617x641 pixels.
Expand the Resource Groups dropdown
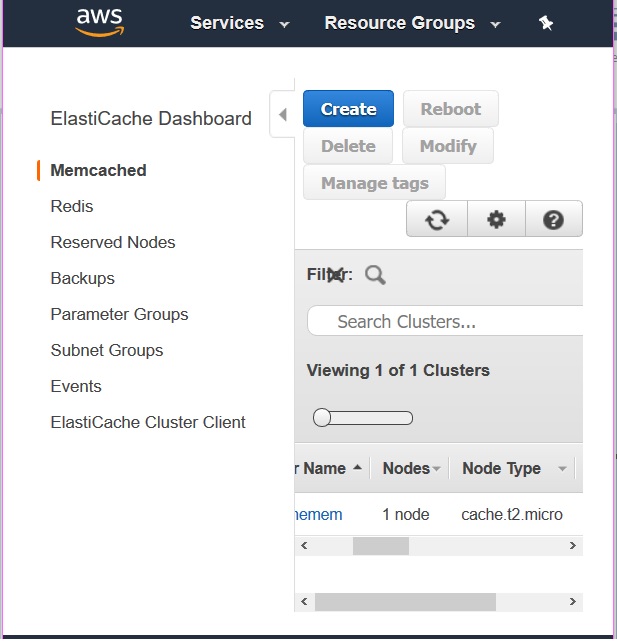(412, 23)
